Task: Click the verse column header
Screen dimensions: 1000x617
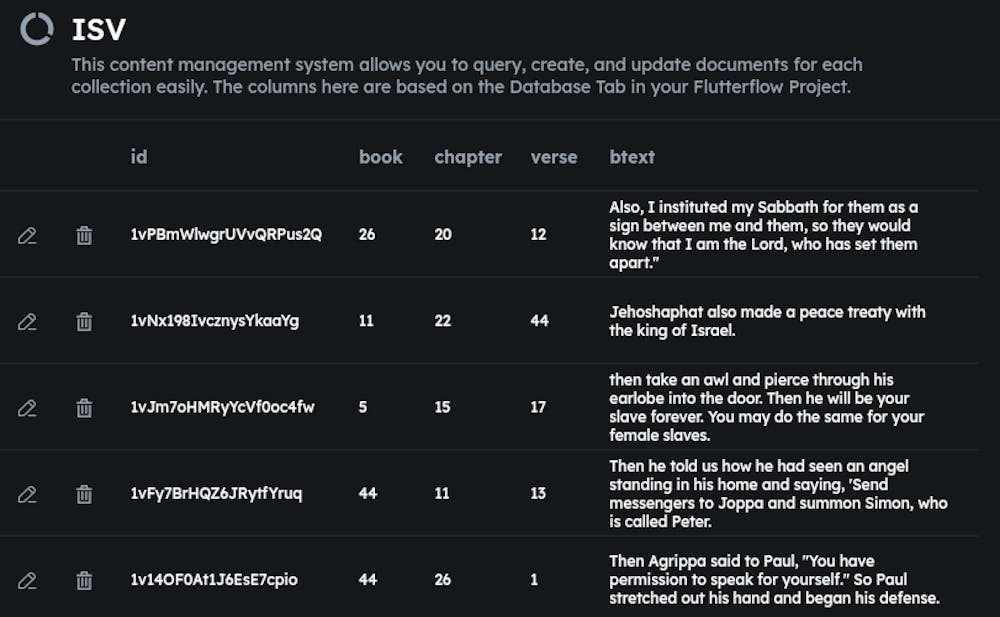Action: [x=554, y=157]
